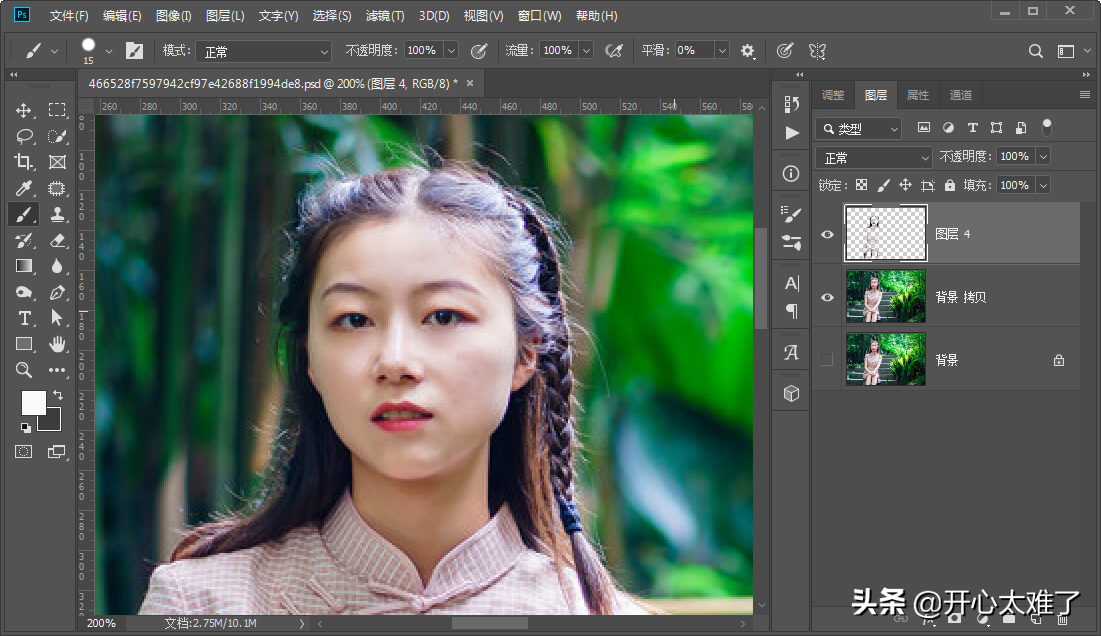Switch to the 通道 tab

[x=961, y=95]
